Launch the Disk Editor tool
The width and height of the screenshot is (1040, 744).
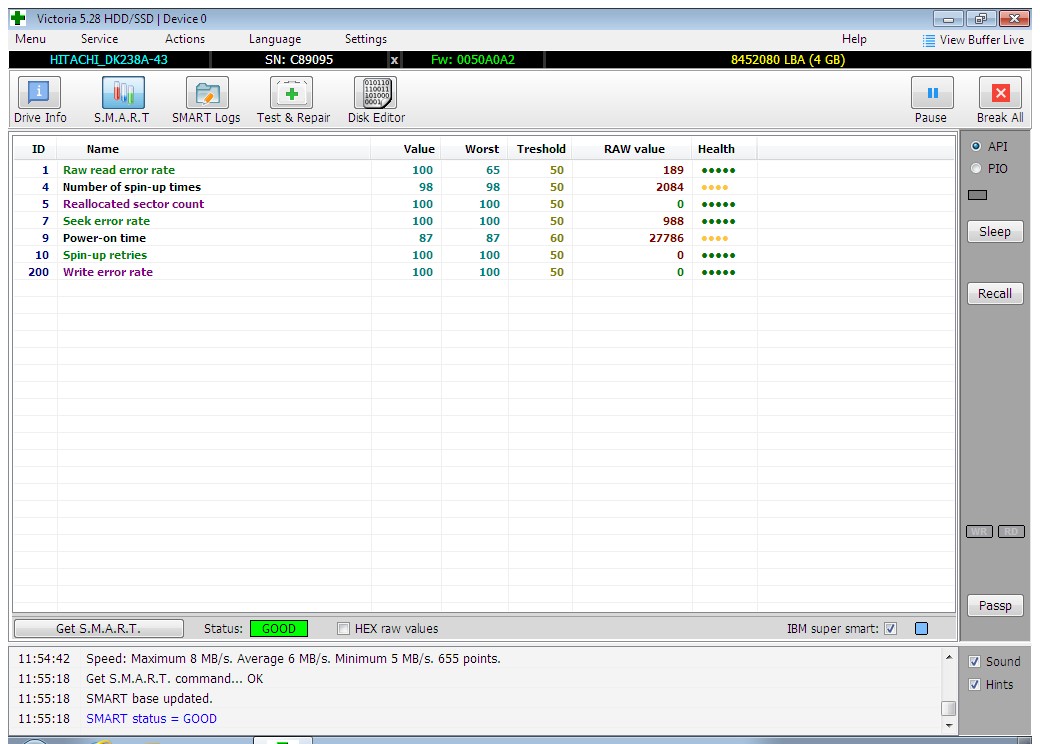point(376,99)
